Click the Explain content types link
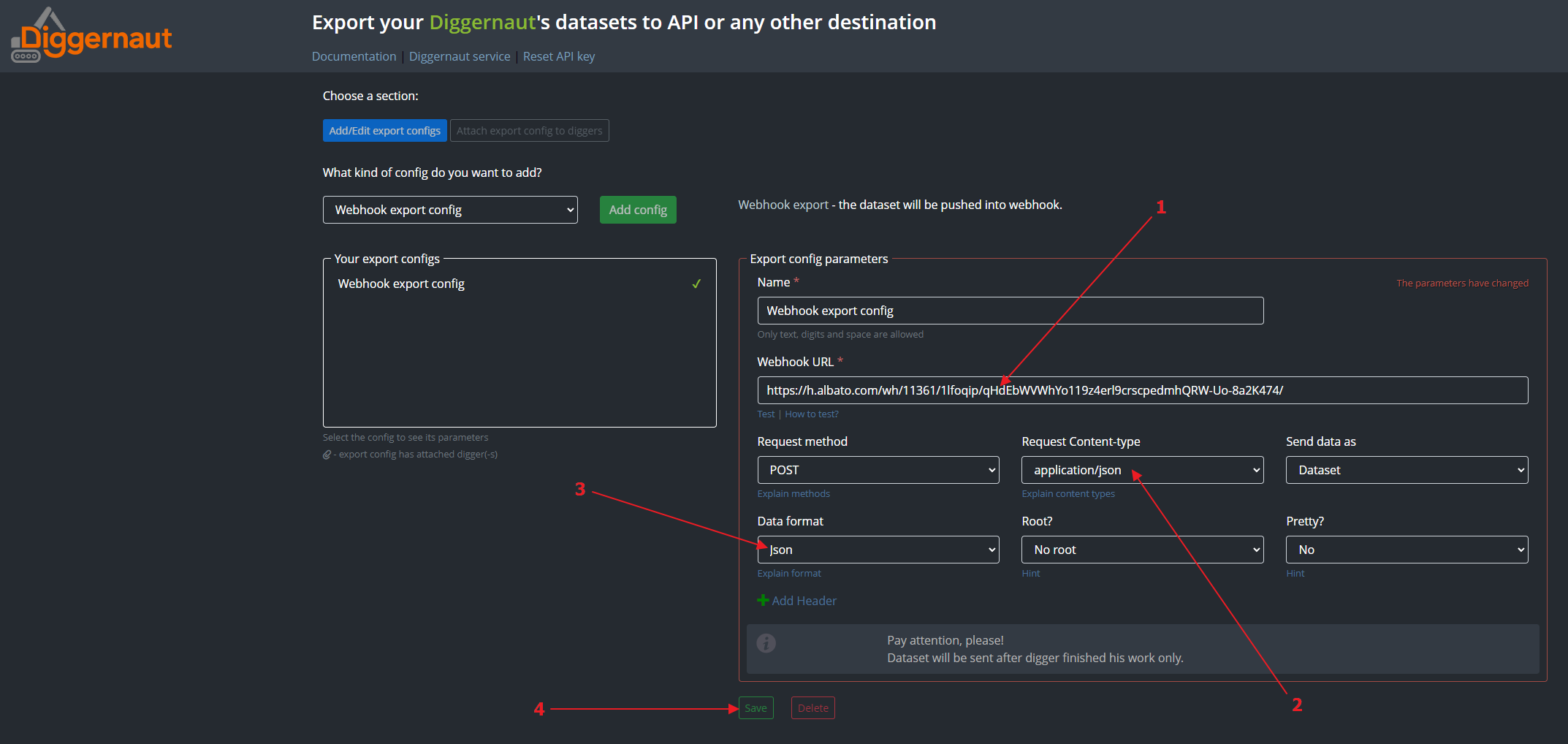The height and width of the screenshot is (744, 1568). coord(1068,493)
